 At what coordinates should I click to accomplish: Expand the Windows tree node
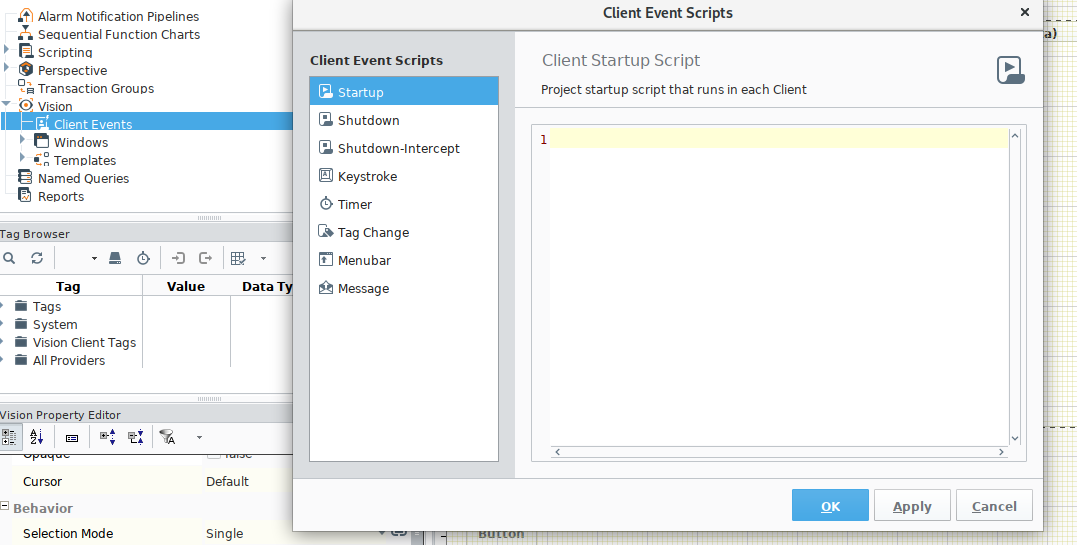tap(23, 140)
